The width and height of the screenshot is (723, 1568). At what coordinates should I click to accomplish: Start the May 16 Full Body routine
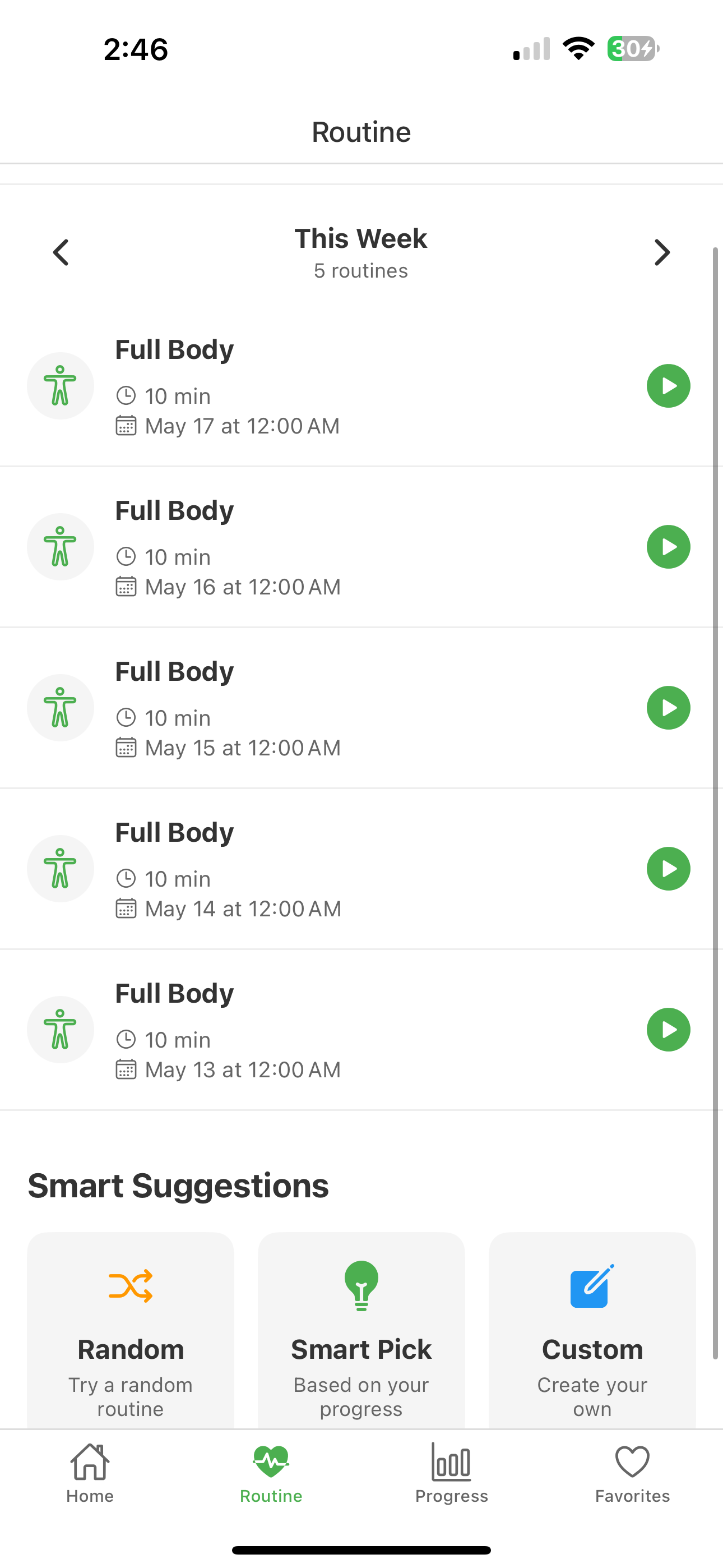(x=668, y=547)
